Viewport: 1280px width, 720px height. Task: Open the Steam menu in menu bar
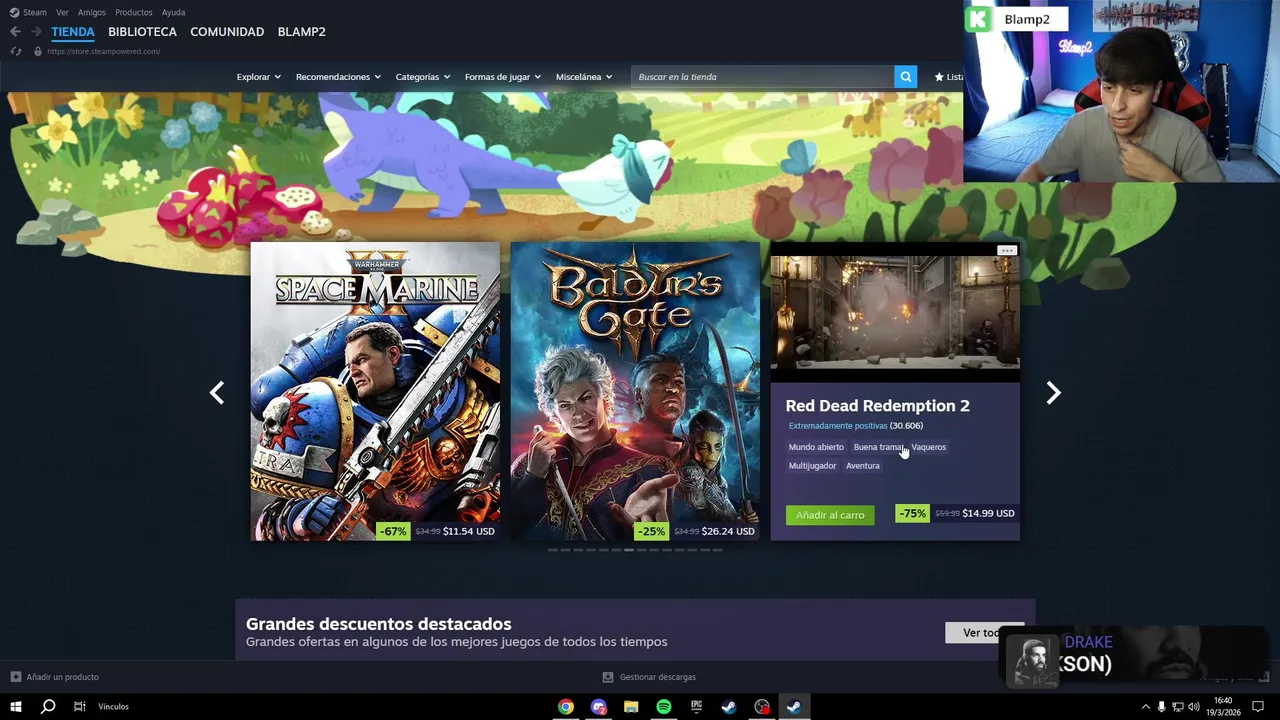(x=35, y=12)
